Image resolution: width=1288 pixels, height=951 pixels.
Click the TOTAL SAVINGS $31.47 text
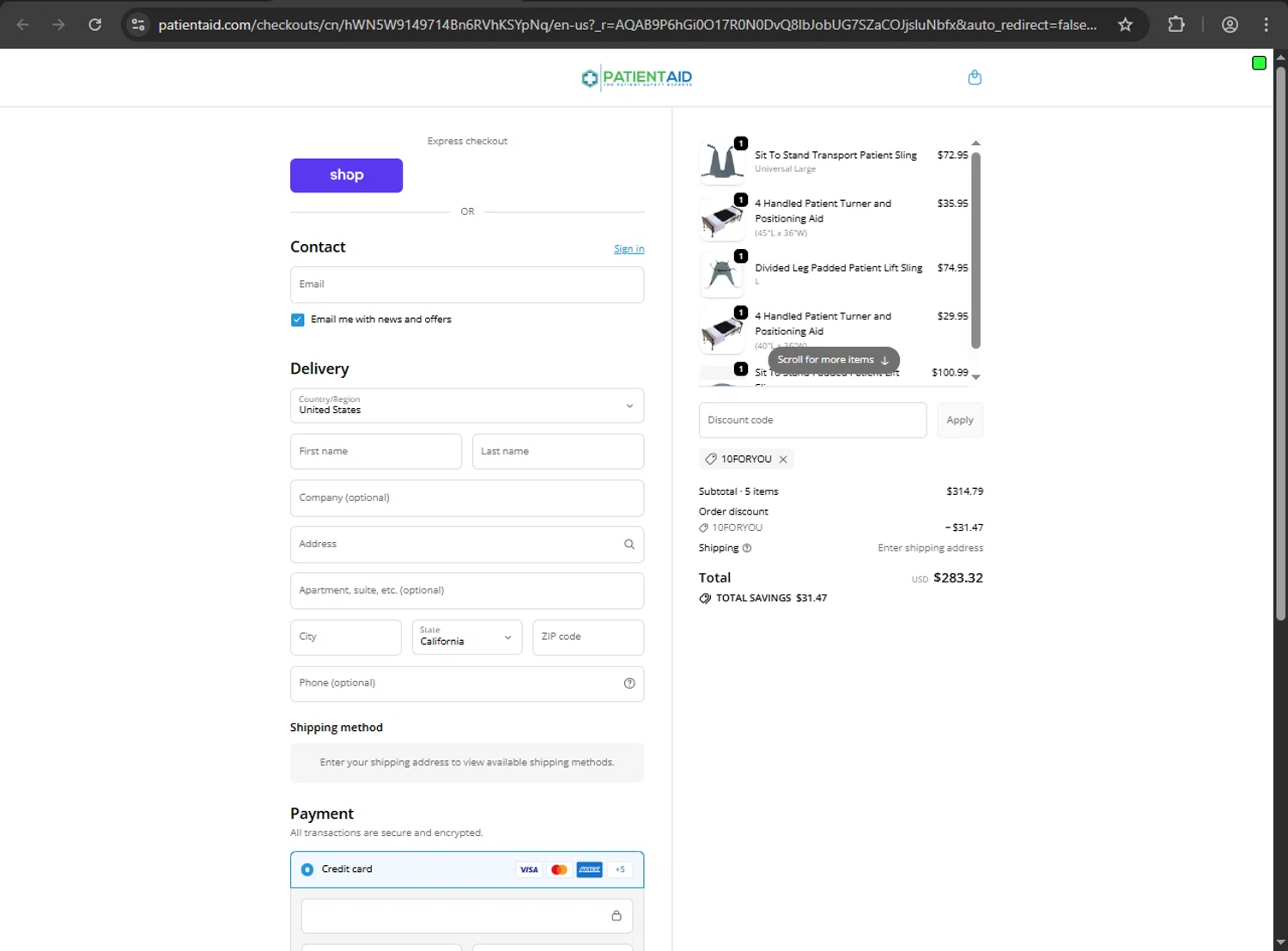tap(771, 598)
